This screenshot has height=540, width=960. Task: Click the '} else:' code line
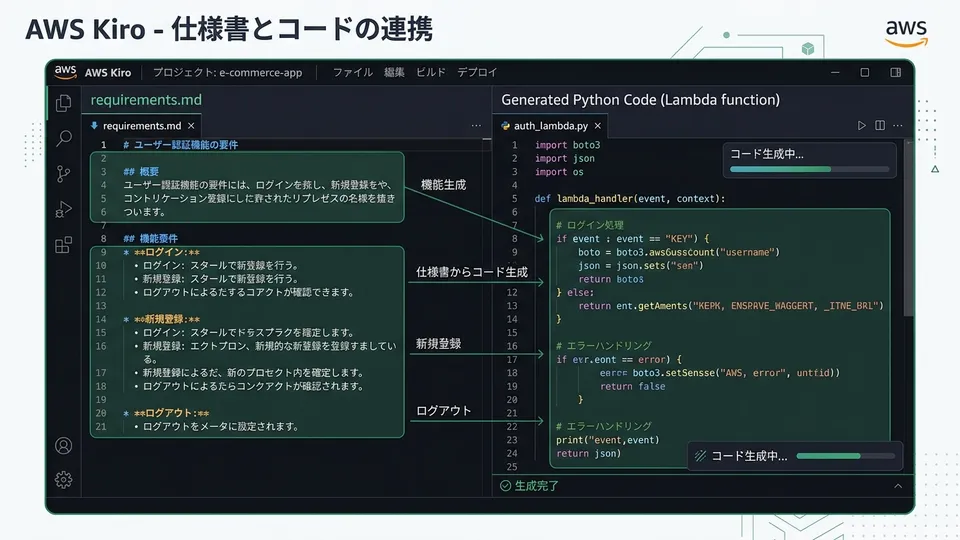click(575, 293)
